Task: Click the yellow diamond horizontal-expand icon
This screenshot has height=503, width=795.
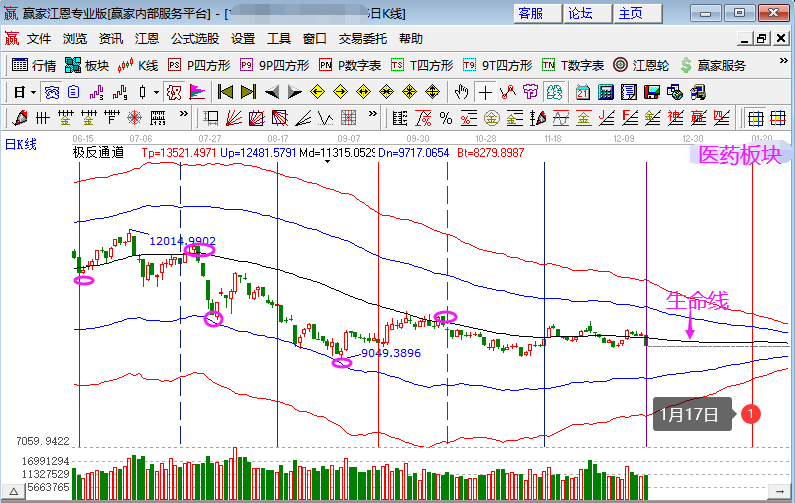Action: pyautogui.click(x=364, y=92)
